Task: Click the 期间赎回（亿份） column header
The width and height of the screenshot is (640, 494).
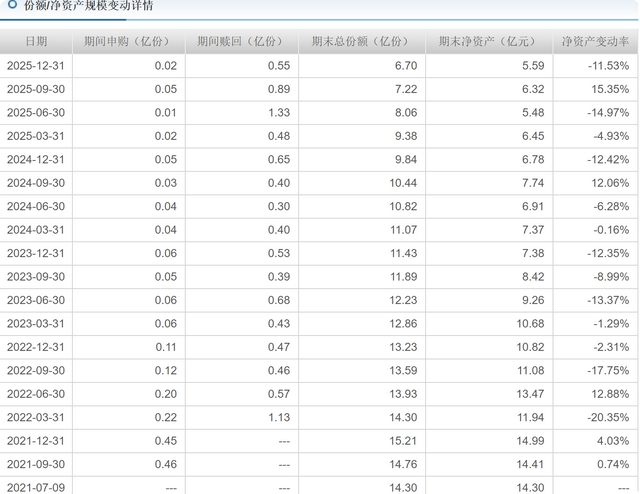Action: pos(241,41)
